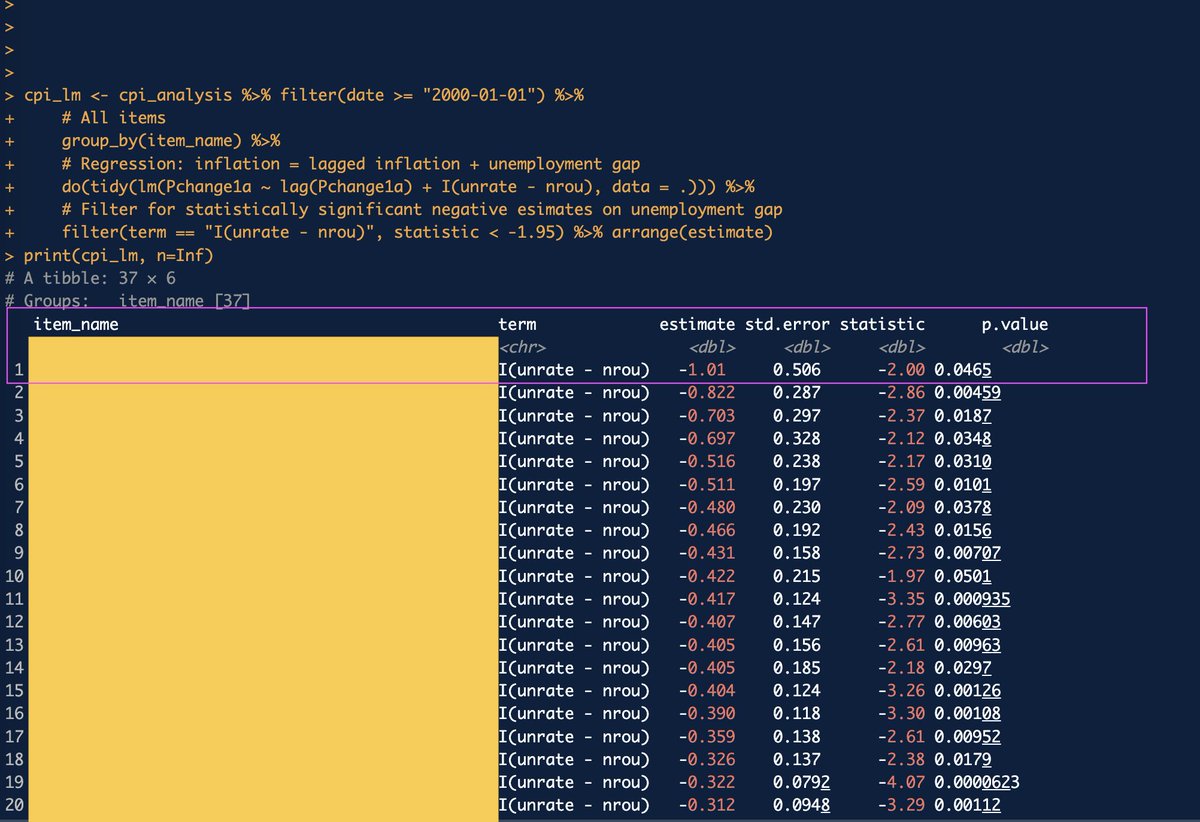Click the 'A tibble: 37 × 6' line

click(90, 278)
